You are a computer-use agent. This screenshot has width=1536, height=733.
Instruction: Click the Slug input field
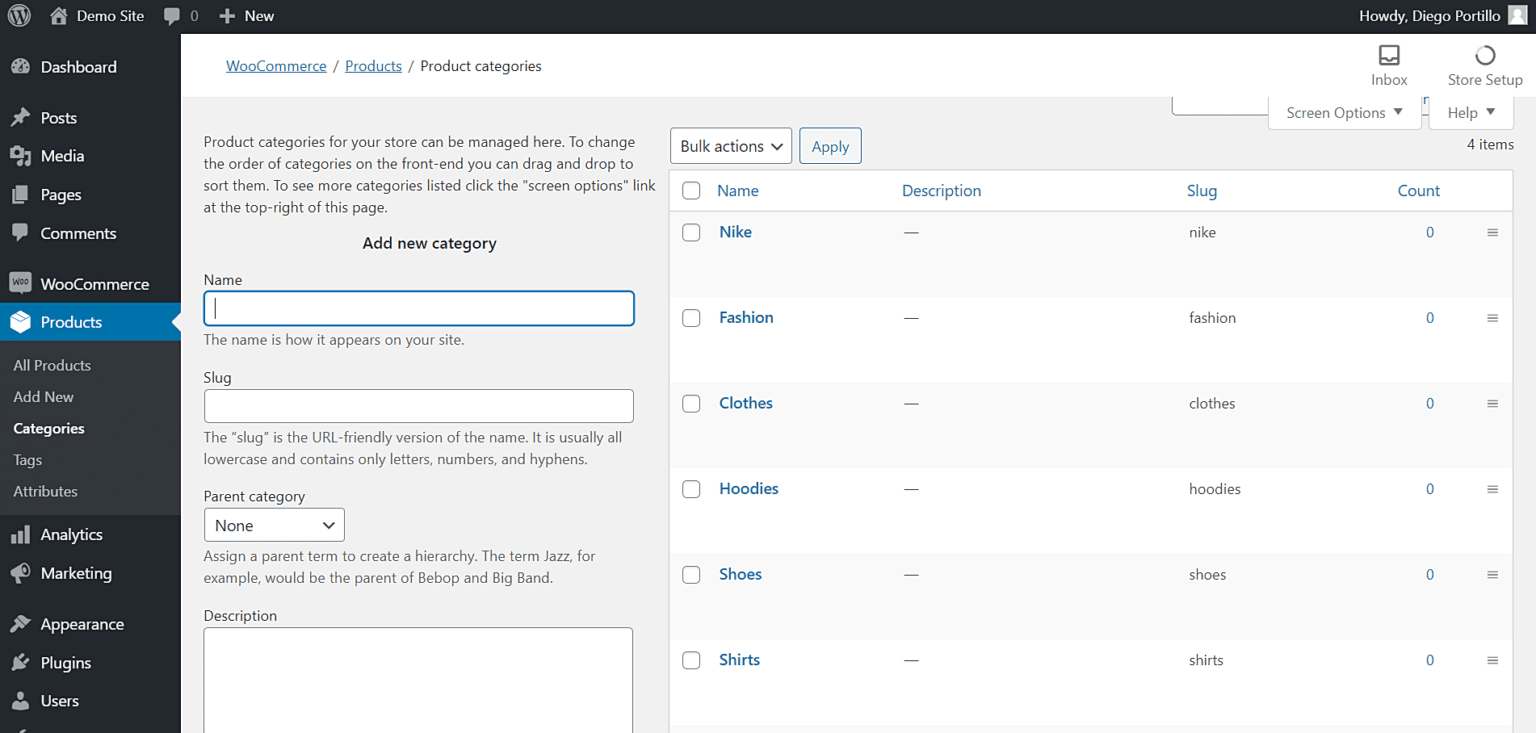coord(418,406)
